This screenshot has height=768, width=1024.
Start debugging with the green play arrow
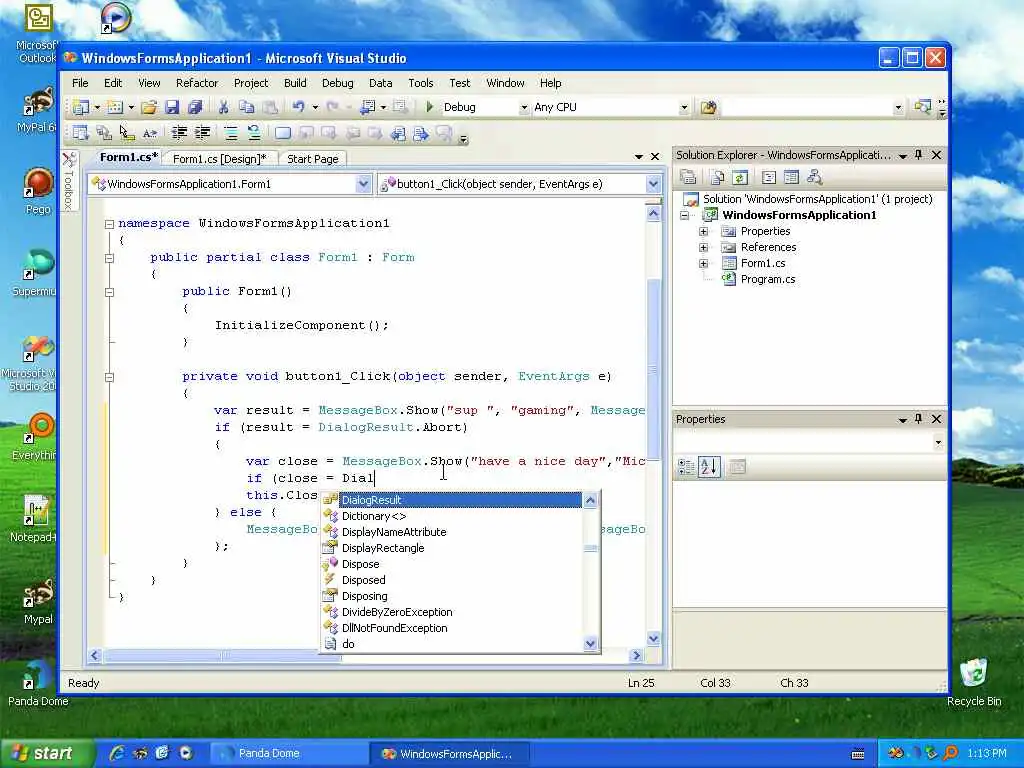[x=429, y=106]
